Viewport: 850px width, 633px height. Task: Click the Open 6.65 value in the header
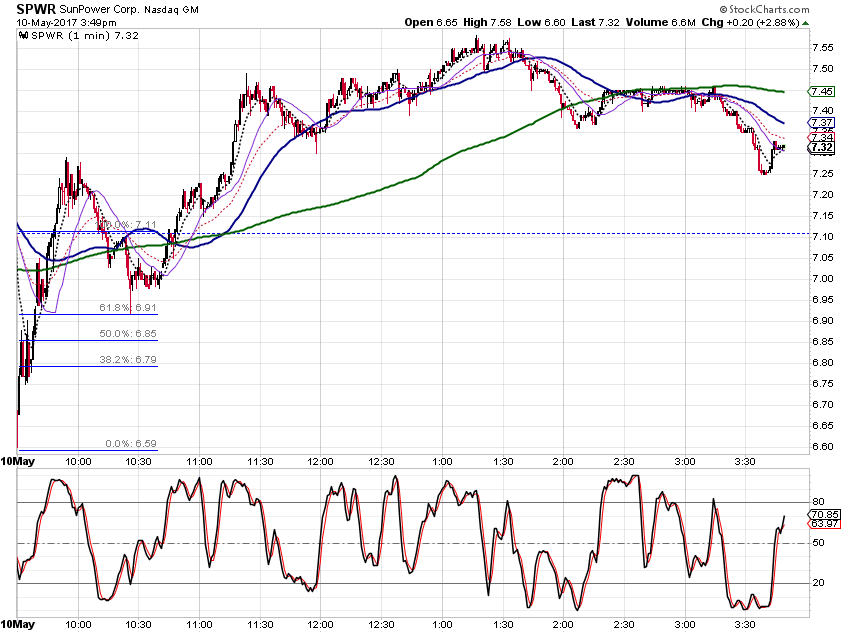pyautogui.click(x=431, y=22)
